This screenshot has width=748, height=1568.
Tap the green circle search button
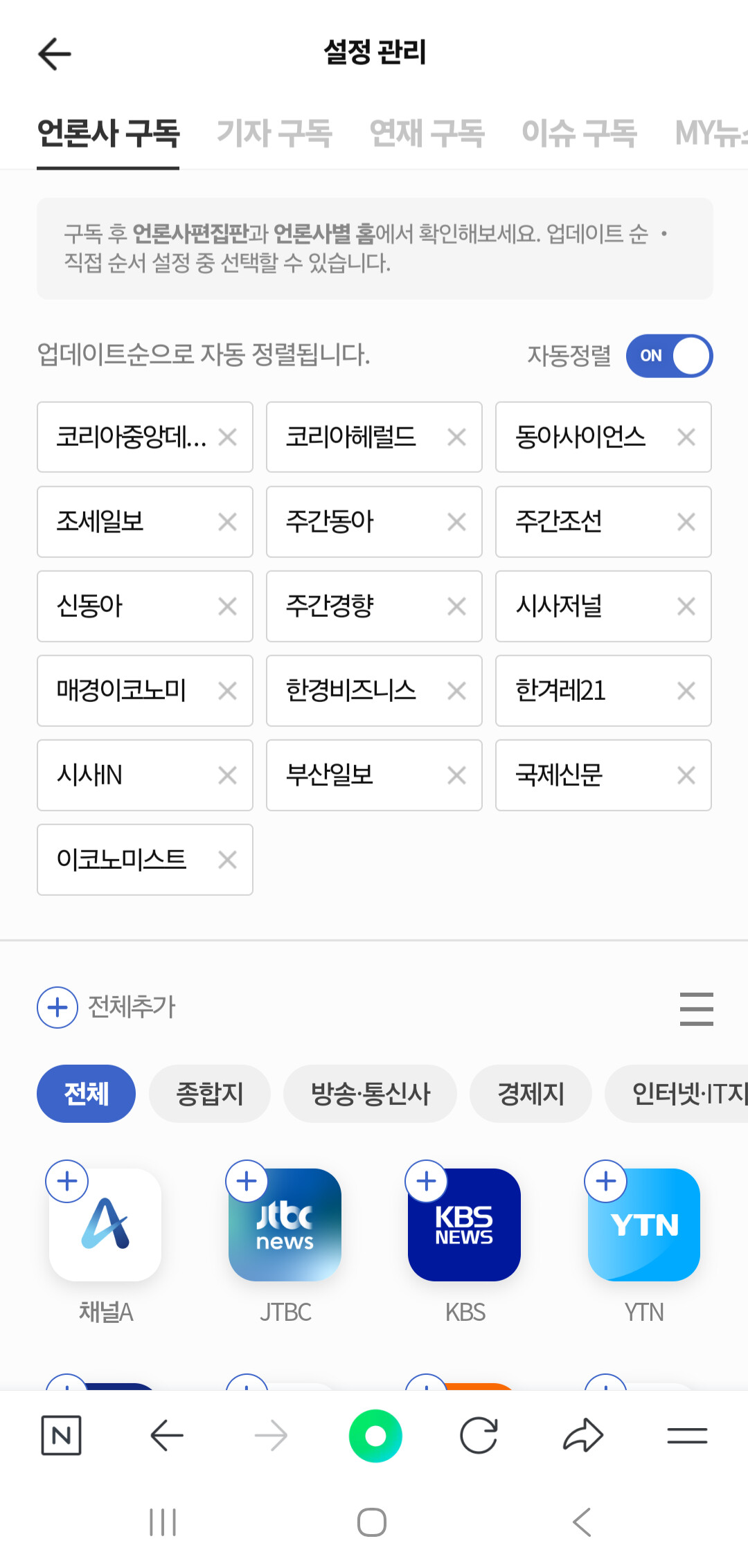375,1436
